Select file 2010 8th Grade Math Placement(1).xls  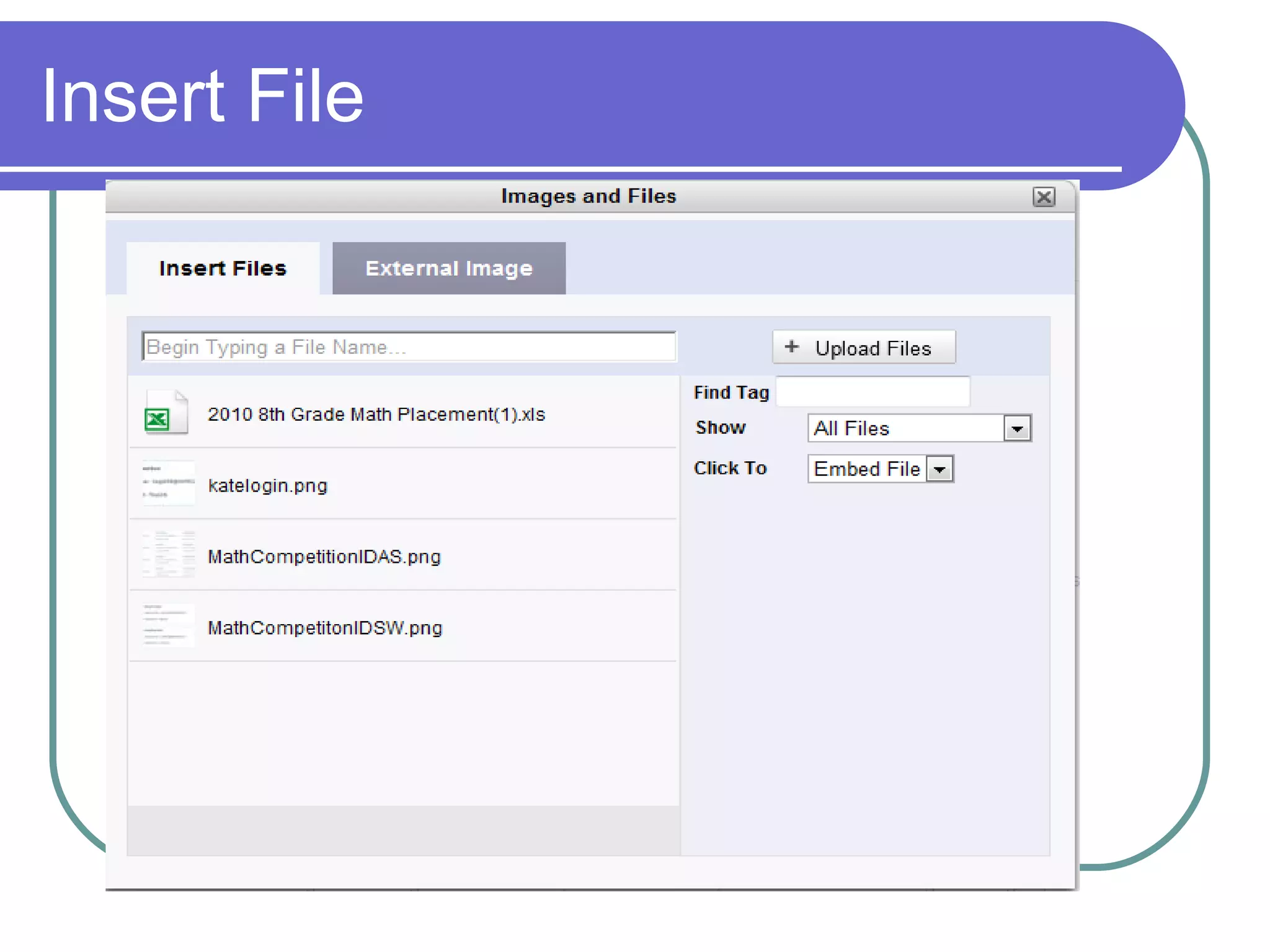376,414
